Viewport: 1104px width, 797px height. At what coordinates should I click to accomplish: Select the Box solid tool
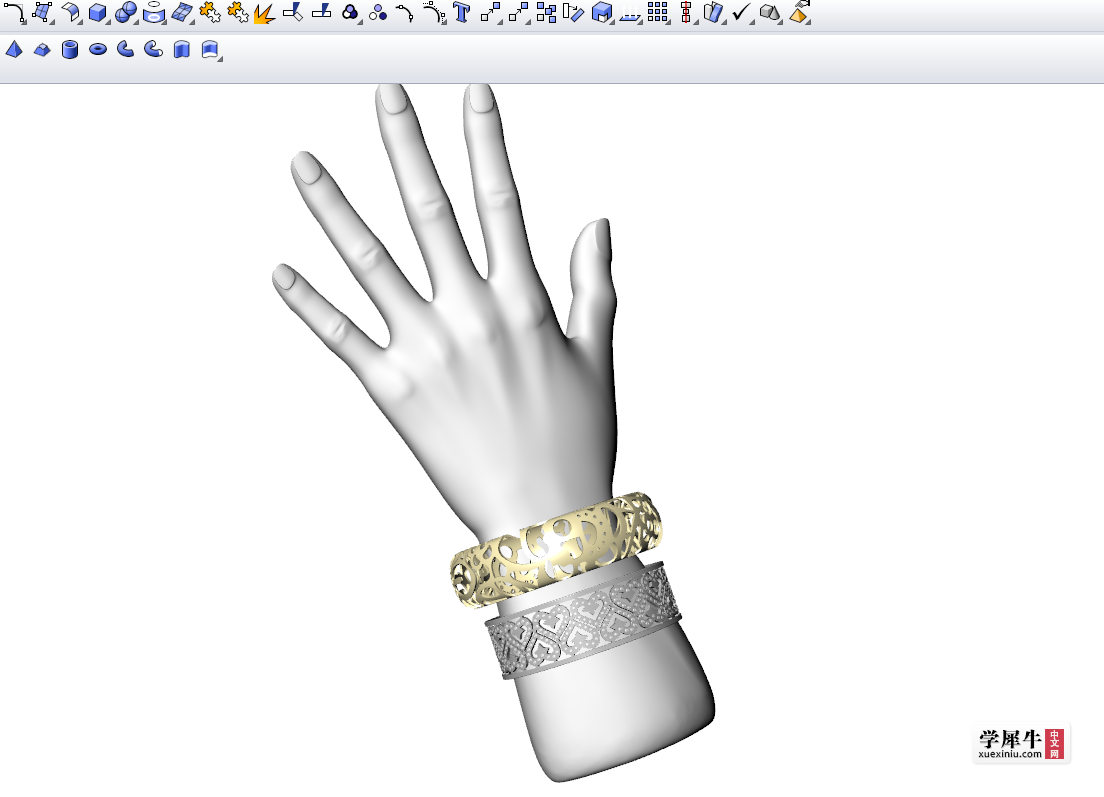97,12
